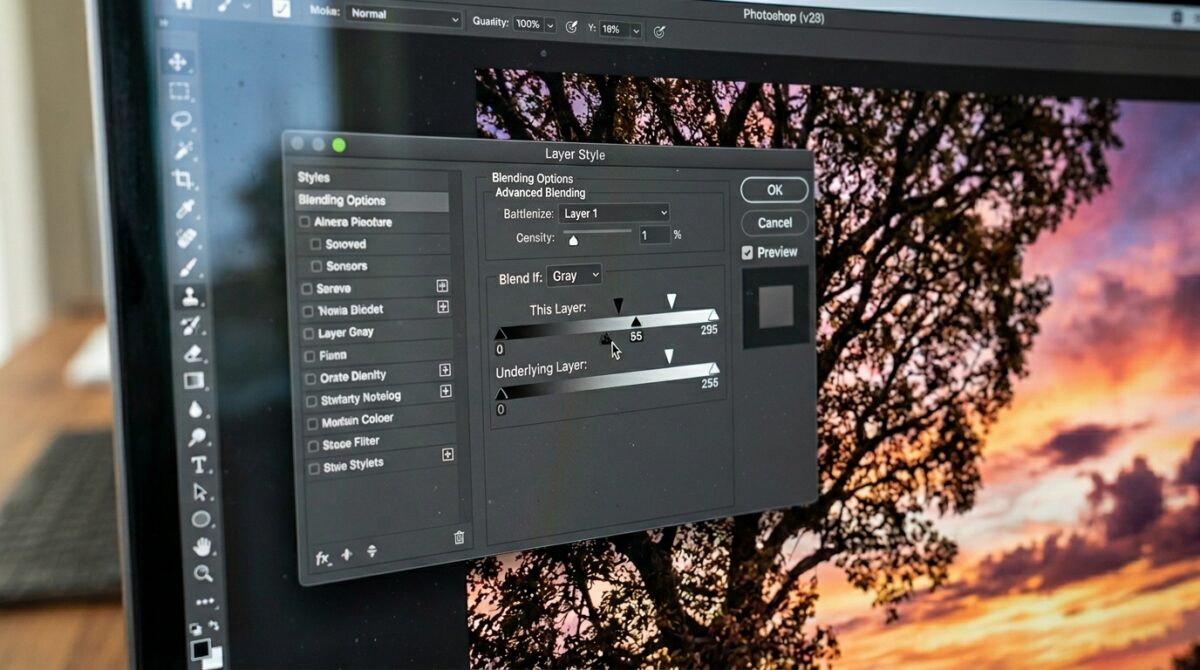Open the Mode Normal dropdown
The image size is (1200, 670).
pos(404,17)
